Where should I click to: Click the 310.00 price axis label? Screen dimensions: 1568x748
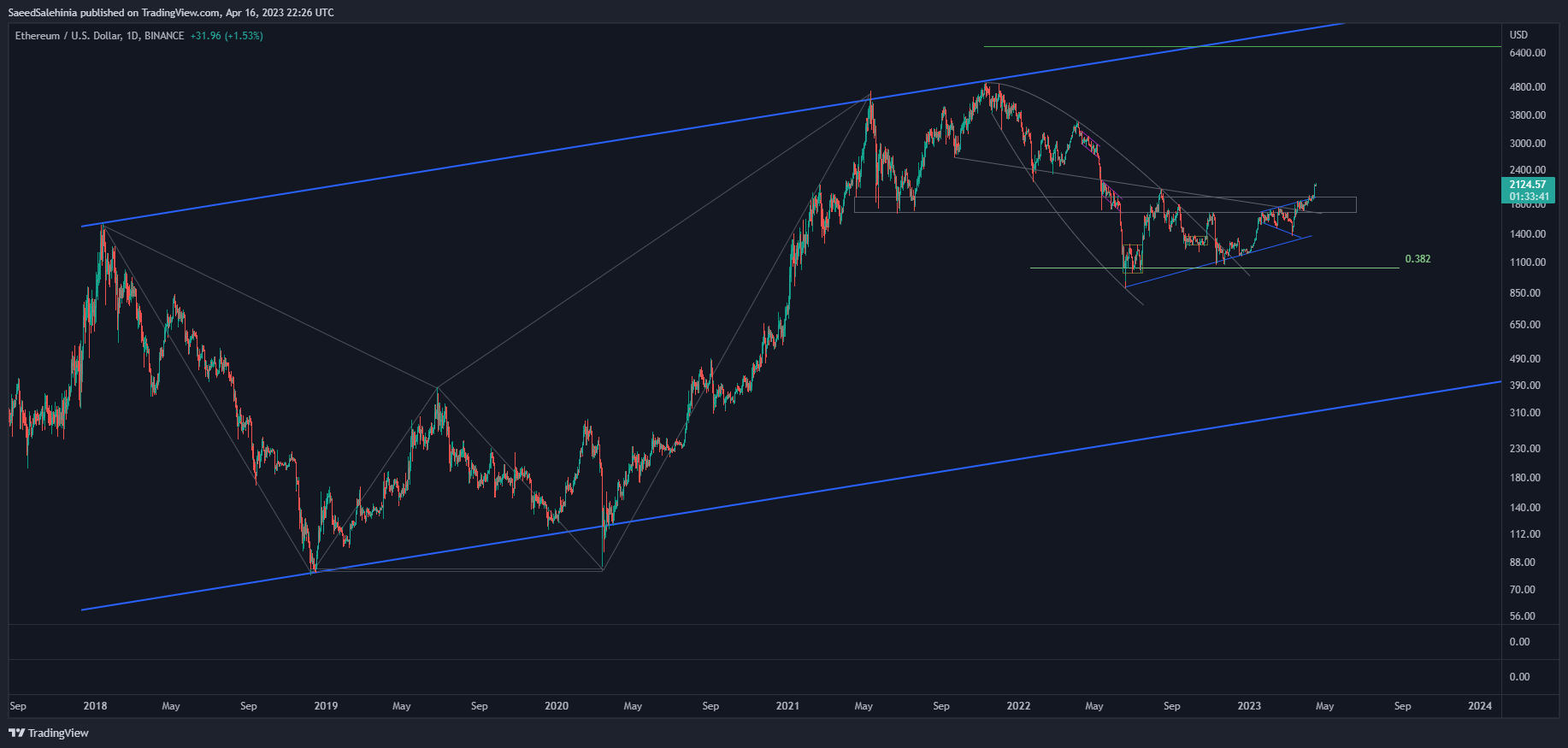[x=1525, y=413]
